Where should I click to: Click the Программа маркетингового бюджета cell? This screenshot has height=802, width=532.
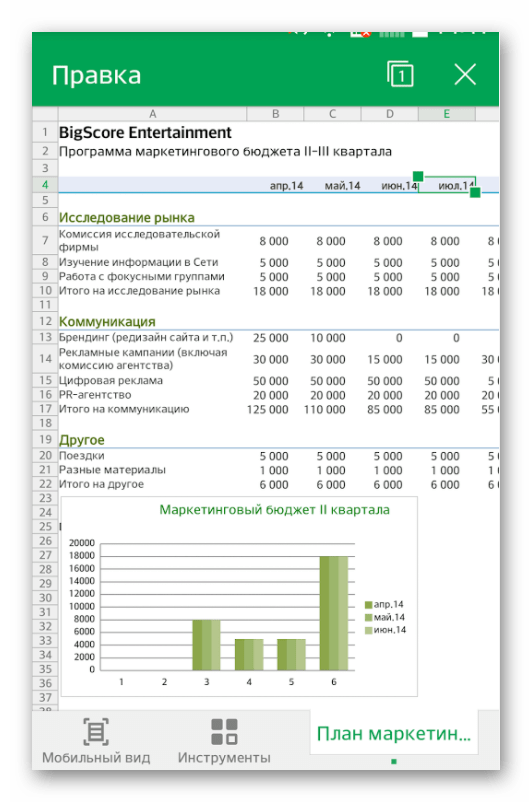pyautogui.click(x=226, y=151)
